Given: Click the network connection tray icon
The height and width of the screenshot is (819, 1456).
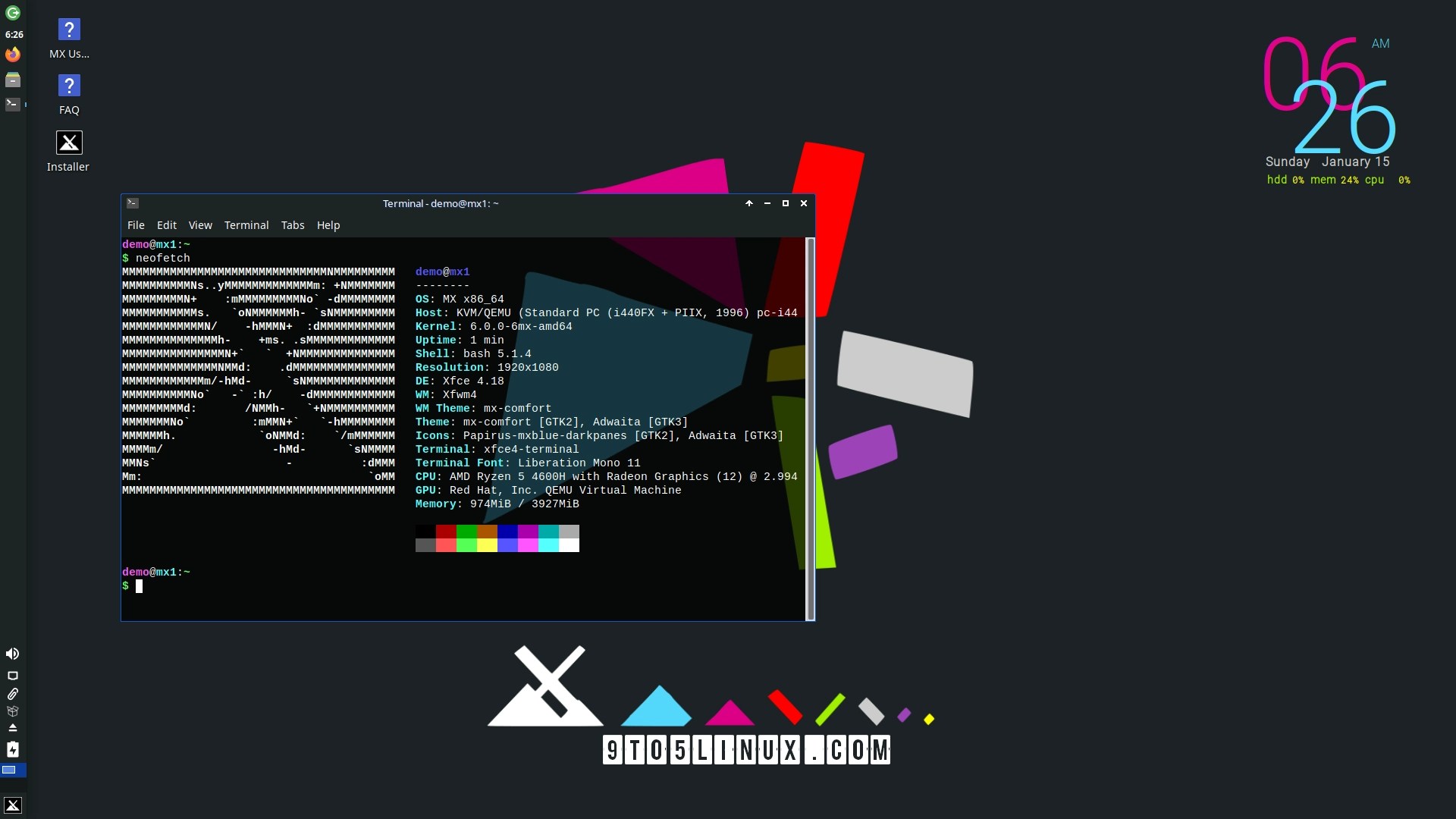Looking at the screenshot, I should [x=13, y=676].
